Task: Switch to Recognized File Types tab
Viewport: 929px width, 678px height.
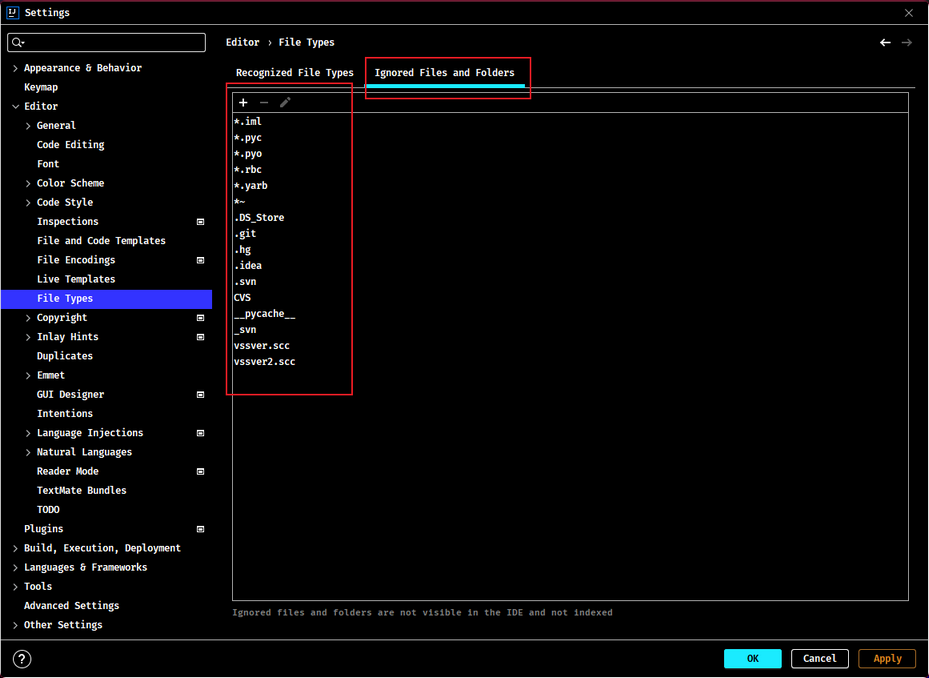Action: 294,72
